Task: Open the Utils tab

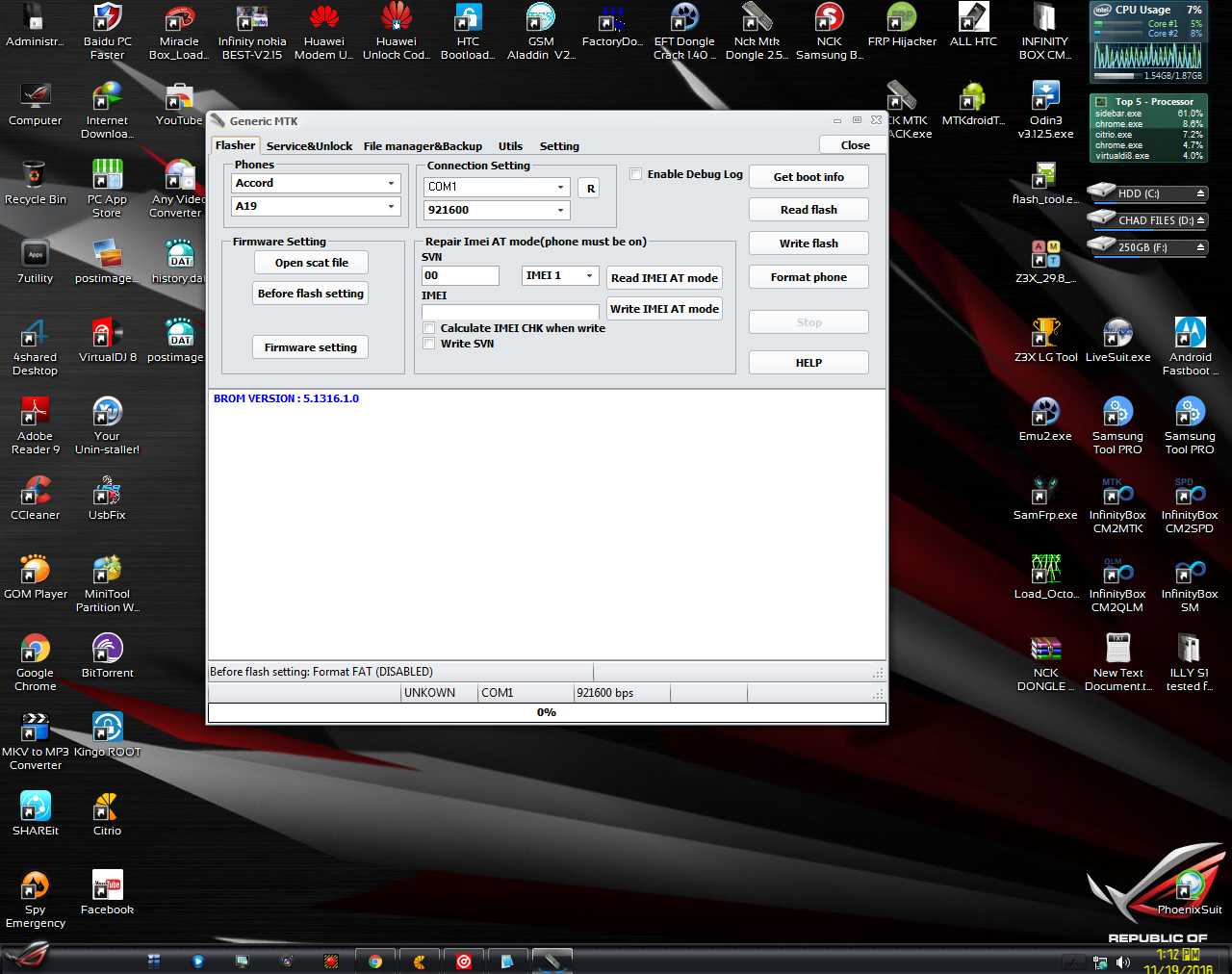Action: click(510, 146)
